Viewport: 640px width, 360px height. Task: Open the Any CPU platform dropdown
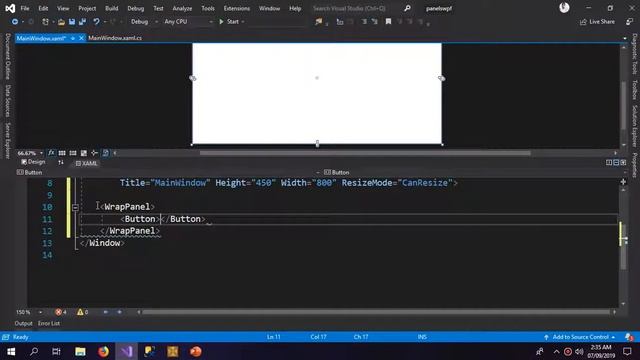[188, 22]
